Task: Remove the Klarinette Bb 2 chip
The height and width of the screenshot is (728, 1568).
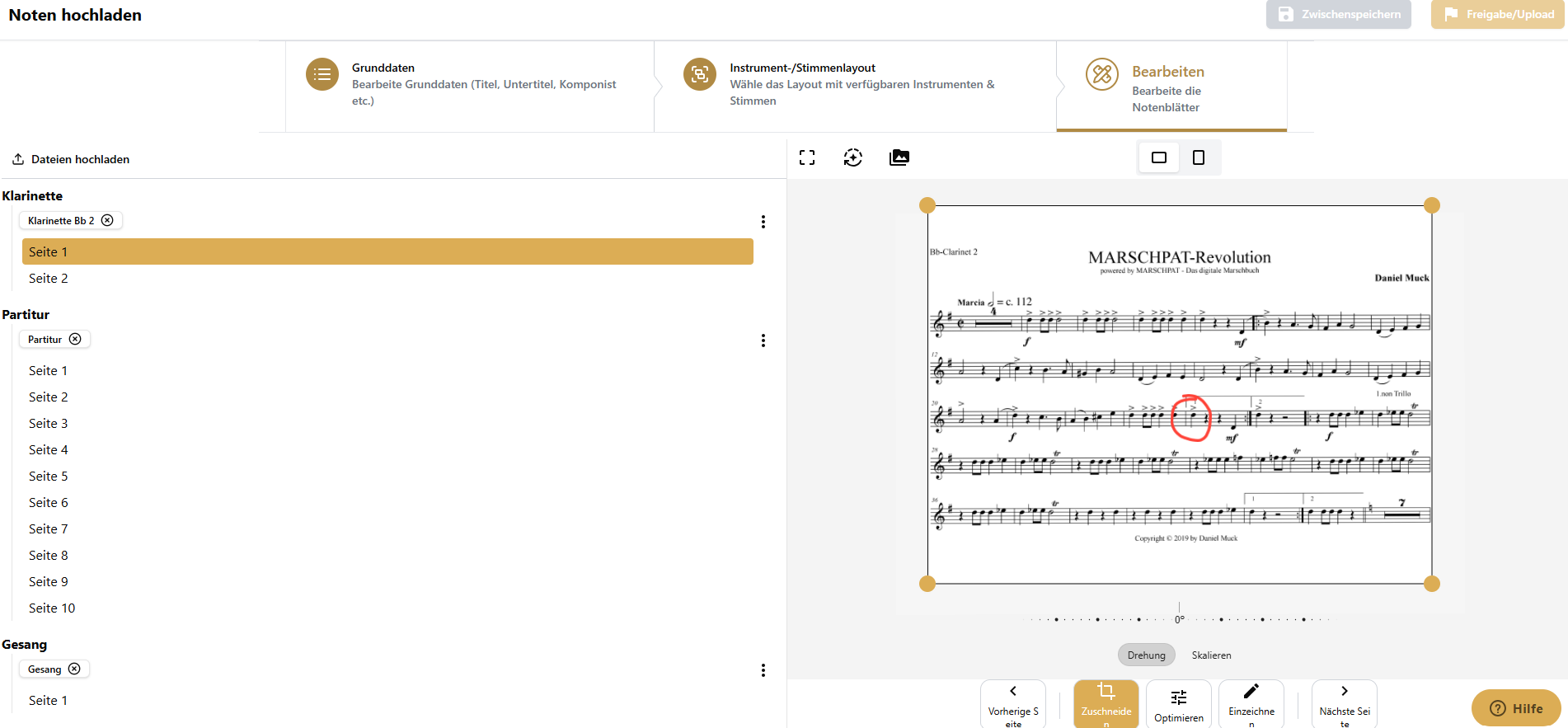Action: [x=107, y=220]
